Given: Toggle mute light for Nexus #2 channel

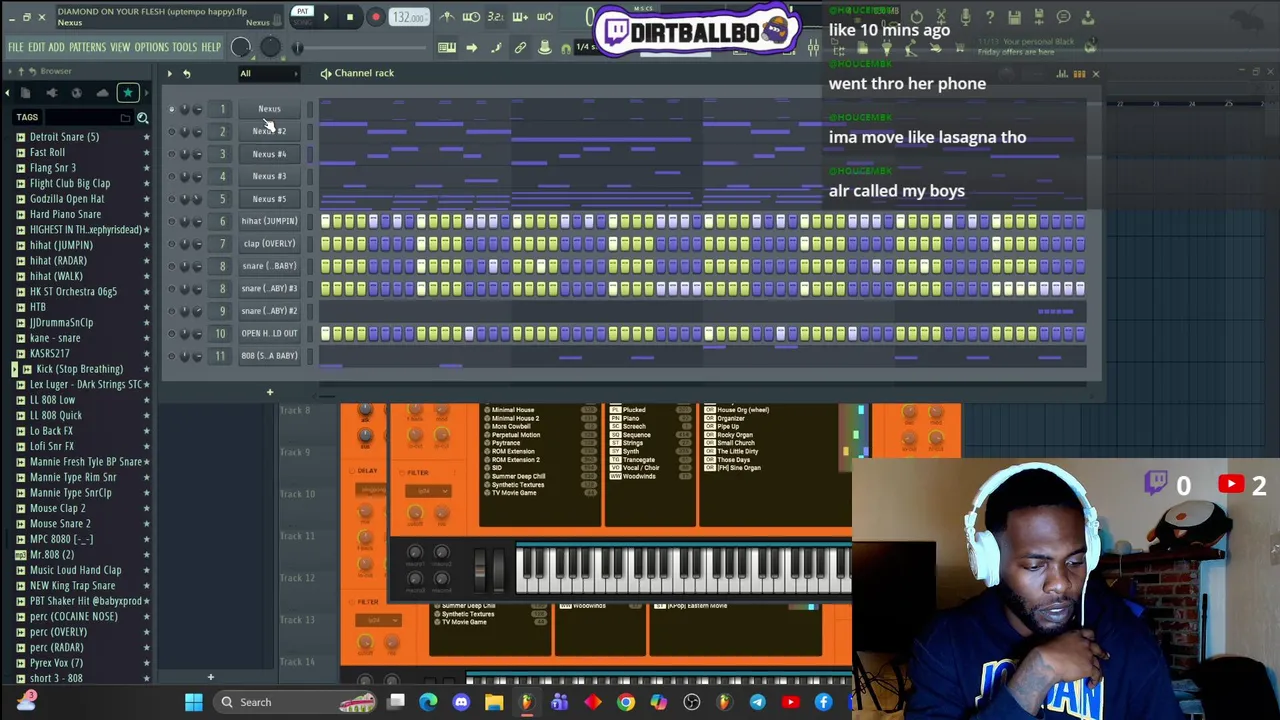Looking at the screenshot, I should click(171, 131).
